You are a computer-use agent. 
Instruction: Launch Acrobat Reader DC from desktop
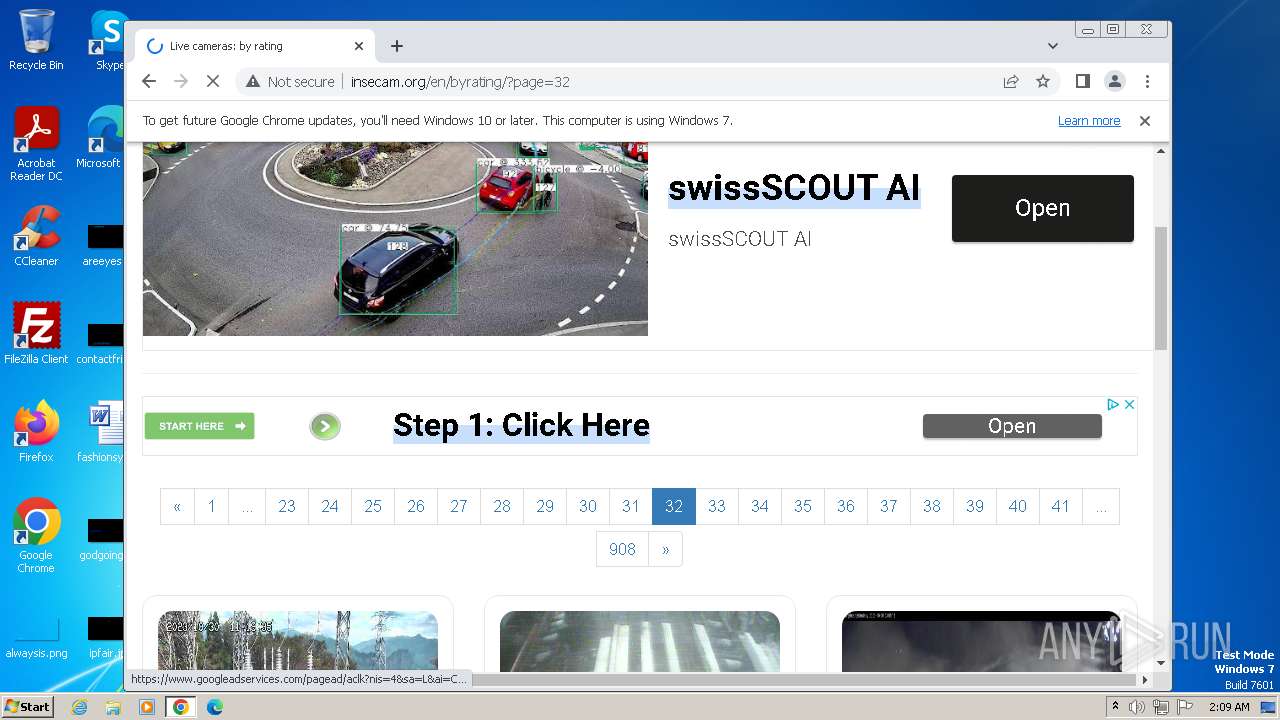36,144
